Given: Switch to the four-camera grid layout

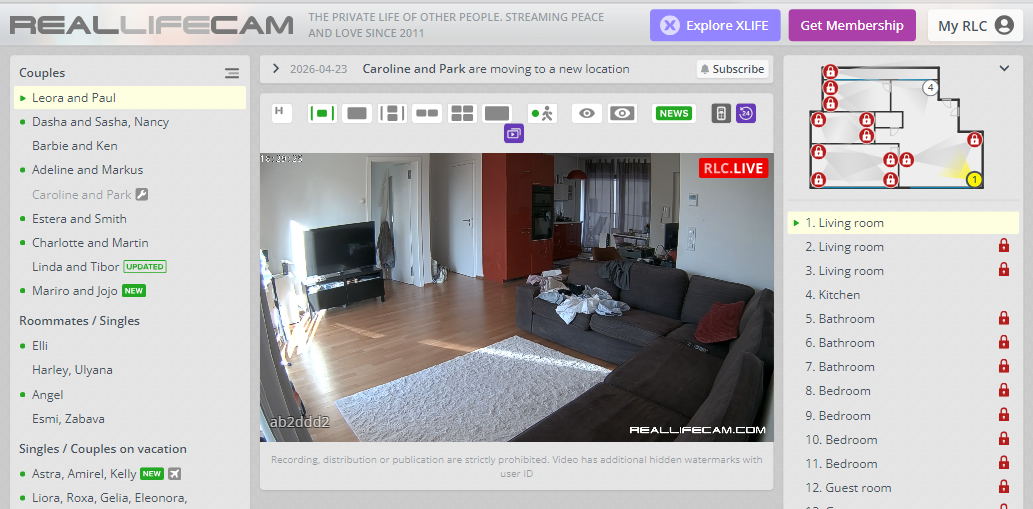Looking at the screenshot, I should [462, 113].
